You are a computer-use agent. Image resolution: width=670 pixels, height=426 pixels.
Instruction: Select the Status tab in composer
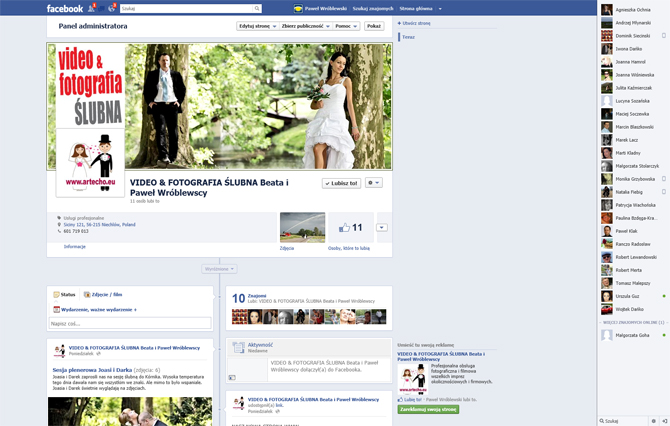(x=64, y=295)
